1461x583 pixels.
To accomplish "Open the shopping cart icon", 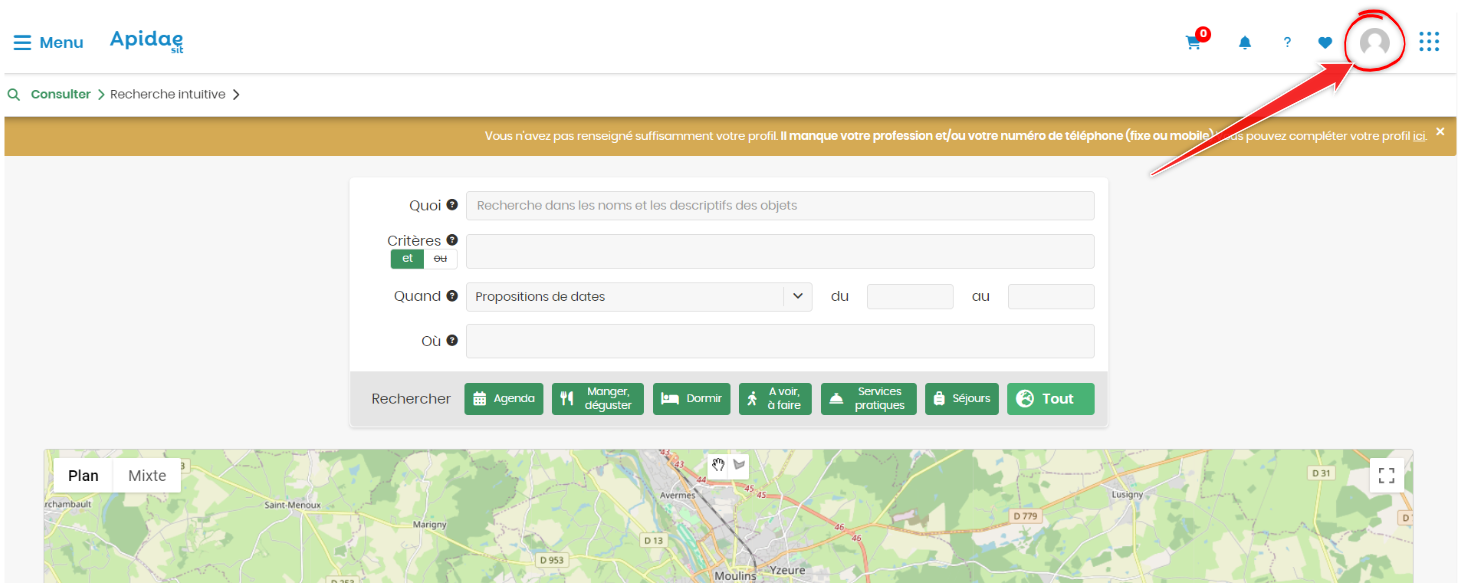I will pyautogui.click(x=1193, y=43).
